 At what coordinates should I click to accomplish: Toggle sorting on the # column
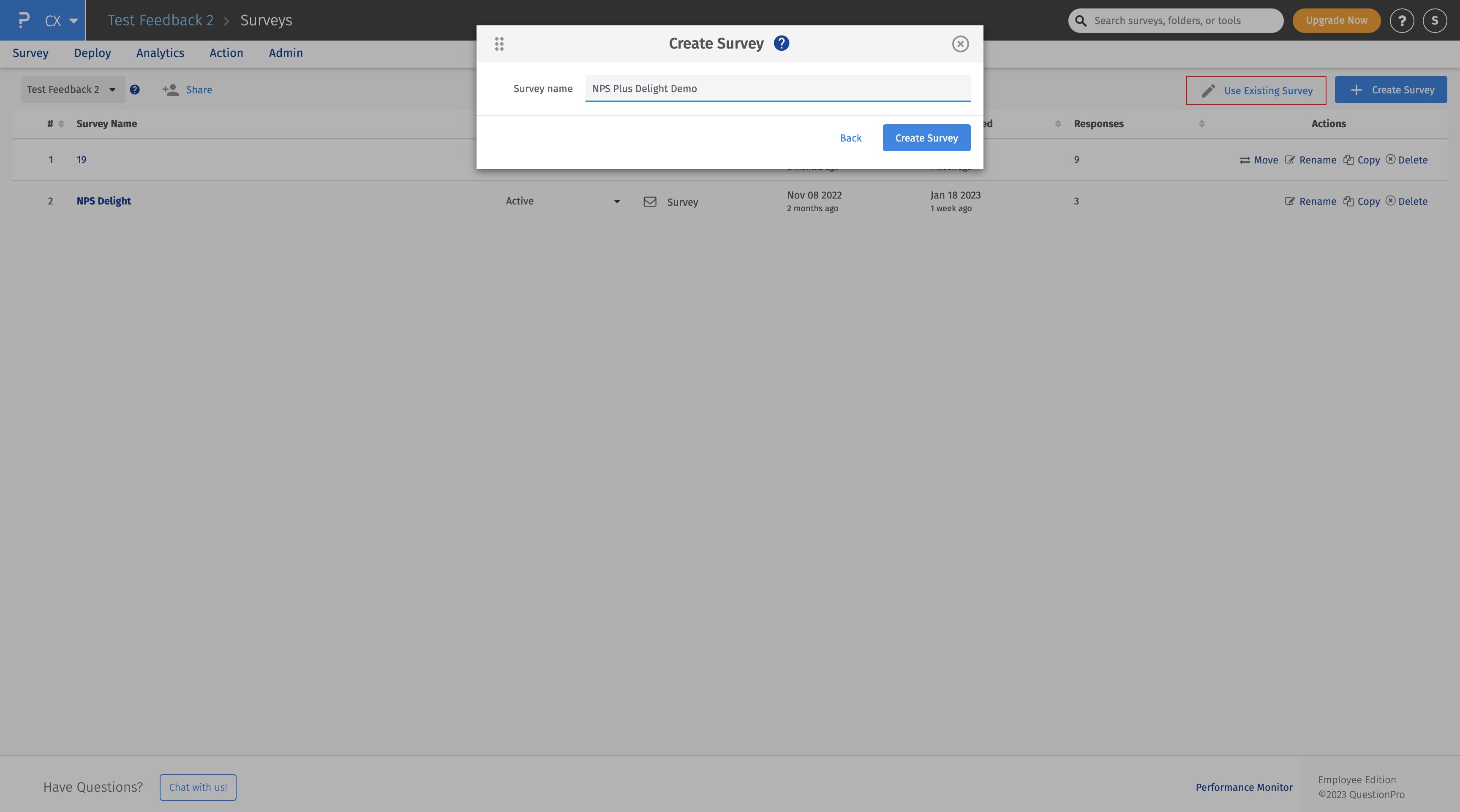(61, 123)
